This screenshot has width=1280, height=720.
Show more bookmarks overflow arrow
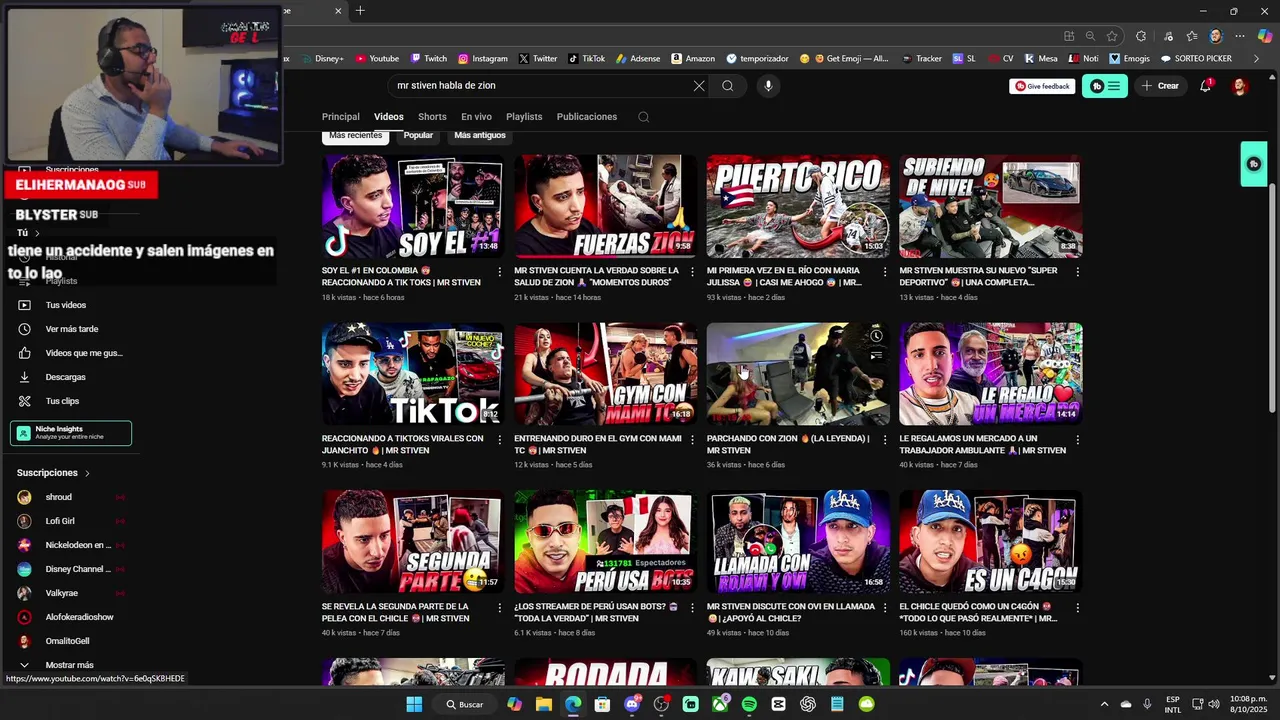(x=1256, y=59)
